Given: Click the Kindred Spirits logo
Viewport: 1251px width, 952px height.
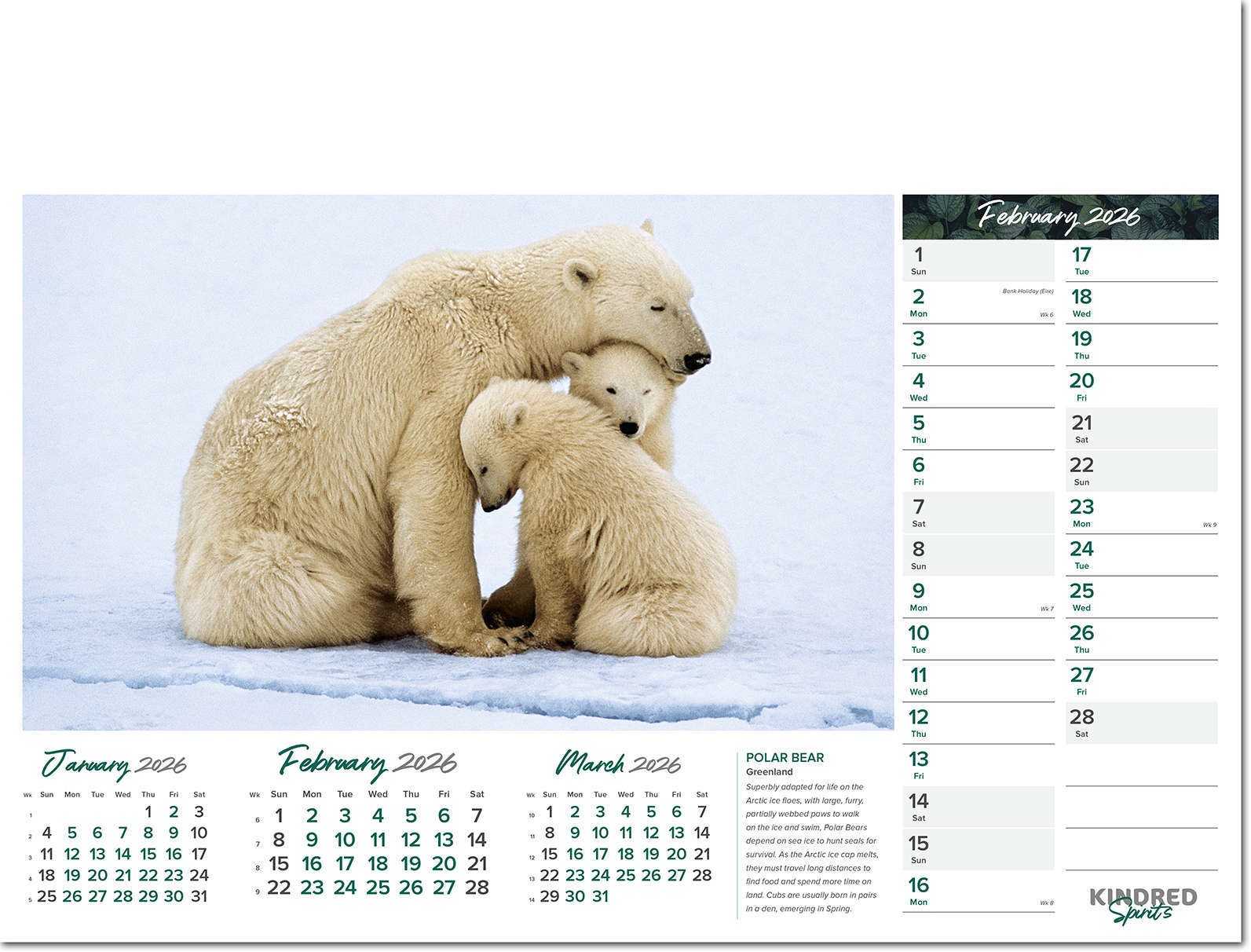Looking at the screenshot, I should 1143,904.
